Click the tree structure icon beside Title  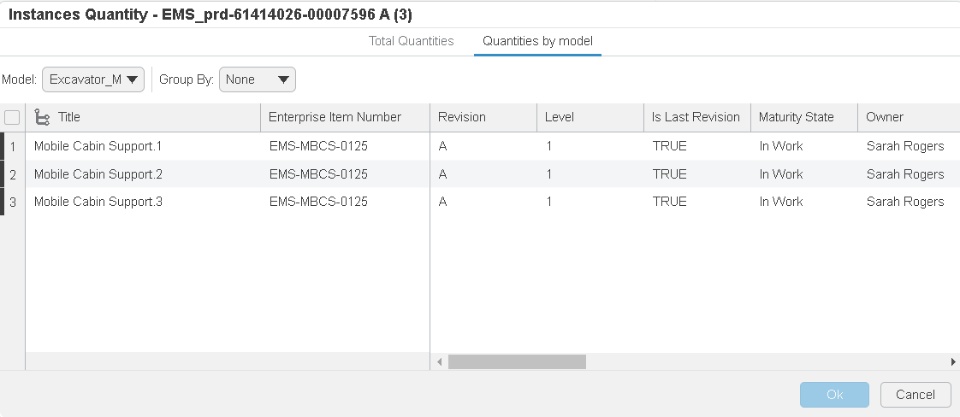coord(42,117)
